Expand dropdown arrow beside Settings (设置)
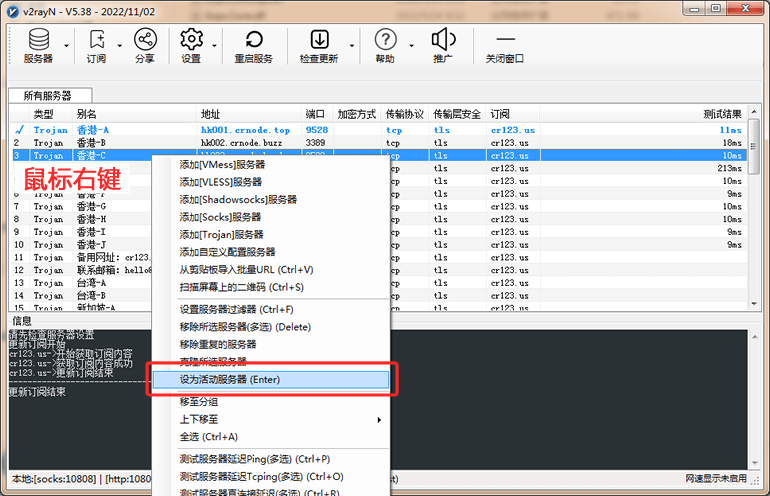This screenshot has width=770, height=496. pos(215,46)
